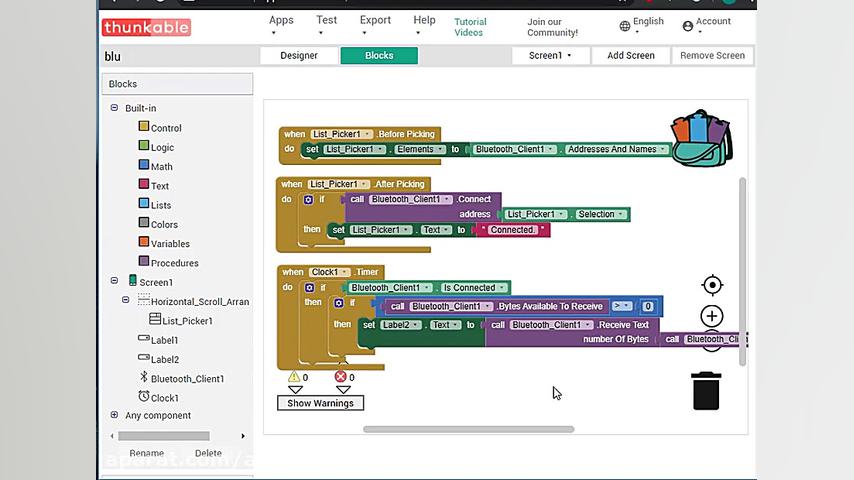Open the Math blocks category
This screenshot has height=480, width=854.
click(156, 166)
